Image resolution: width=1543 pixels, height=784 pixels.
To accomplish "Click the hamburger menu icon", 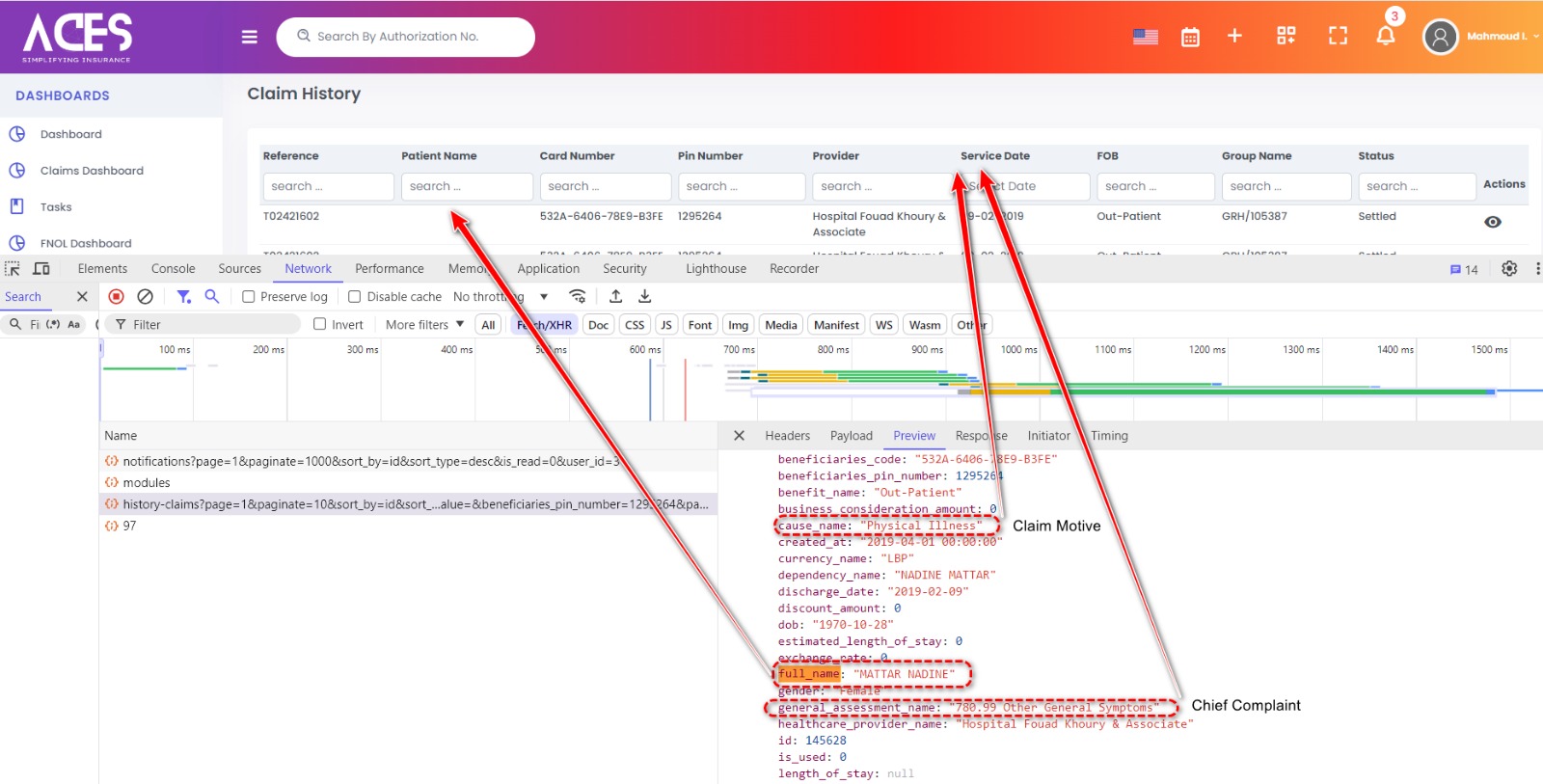I will (249, 37).
